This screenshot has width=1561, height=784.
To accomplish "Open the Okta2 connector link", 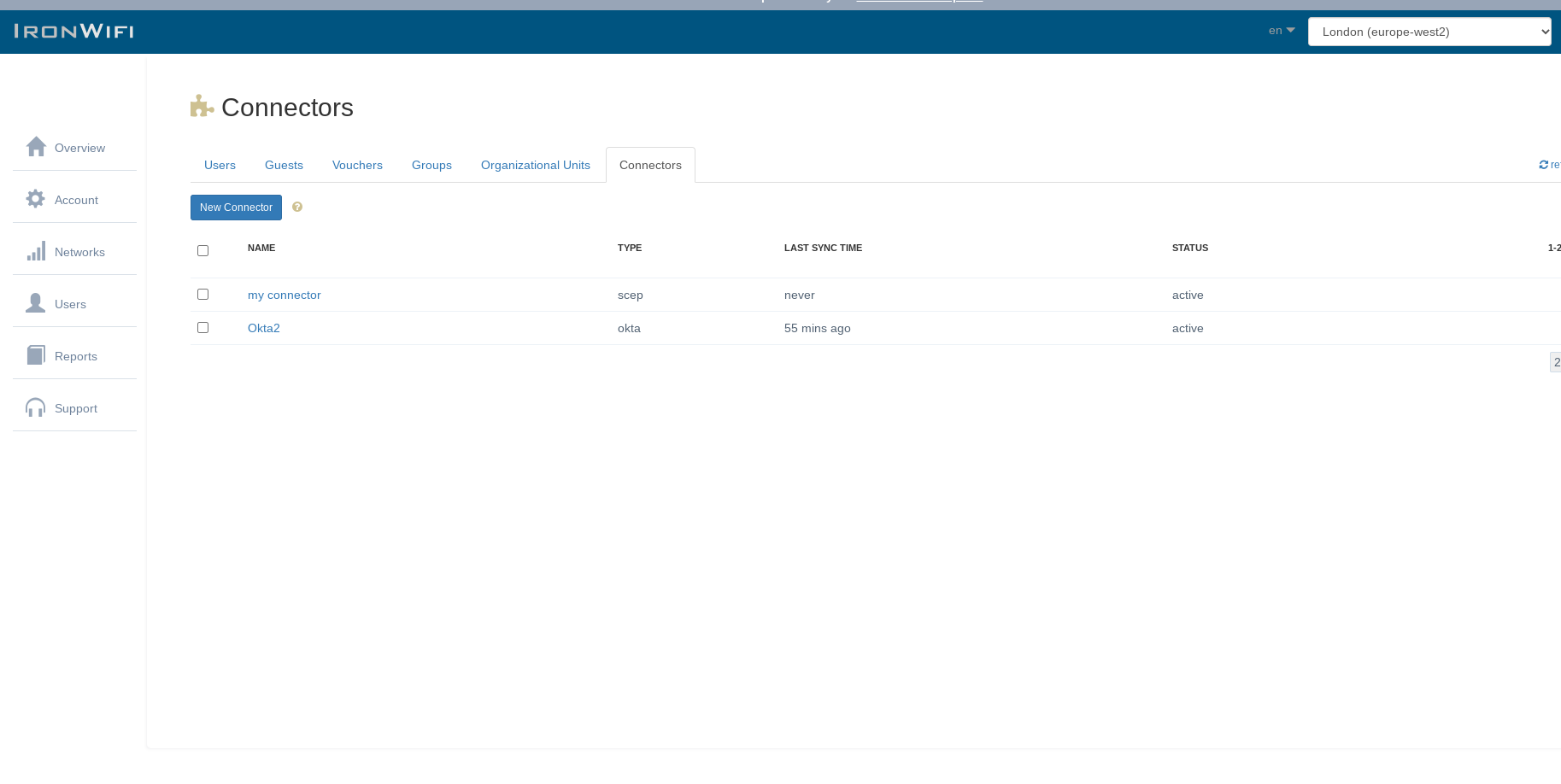I will (x=264, y=328).
